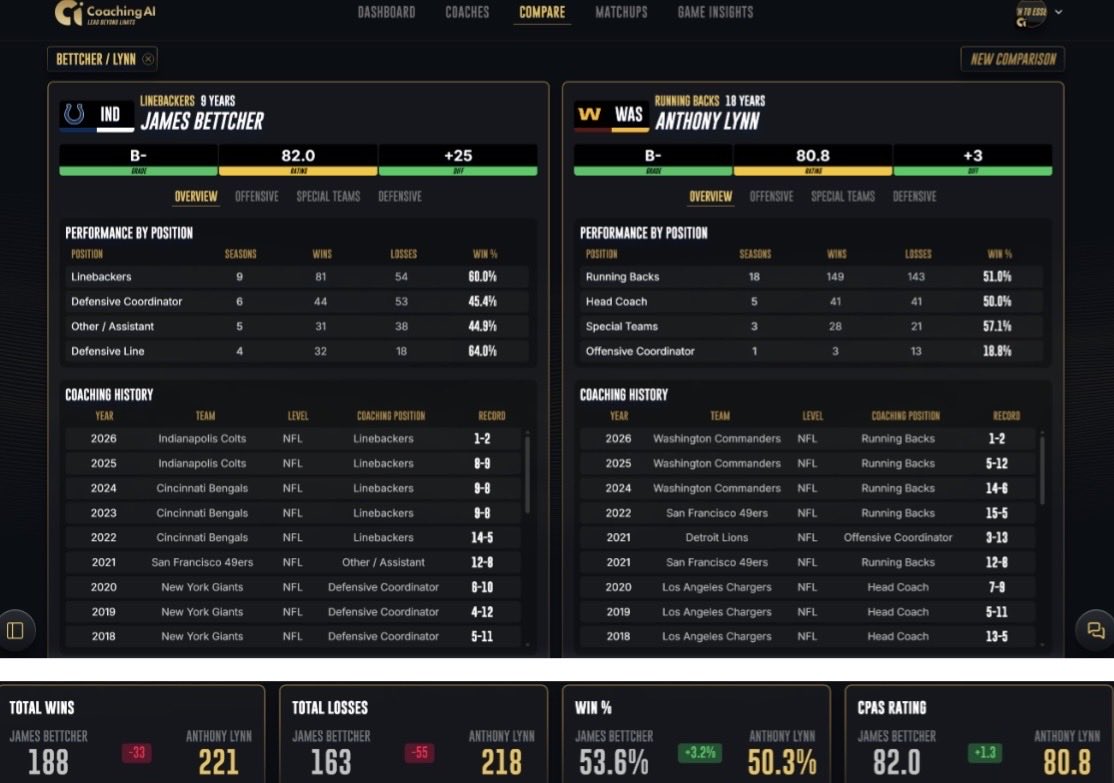Select Lynn's Offensive Coordinator position row
This screenshot has width=1114, height=783.
click(x=811, y=351)
